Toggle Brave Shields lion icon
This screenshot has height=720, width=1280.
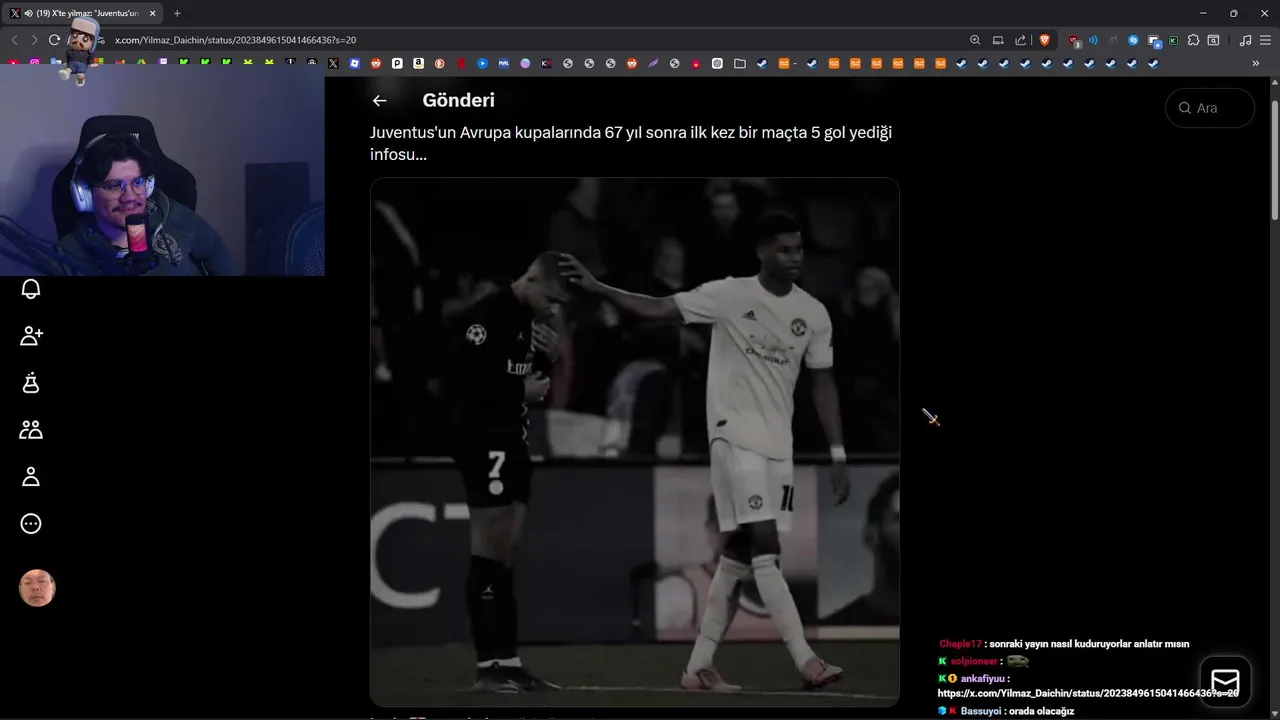point(1045,40)
